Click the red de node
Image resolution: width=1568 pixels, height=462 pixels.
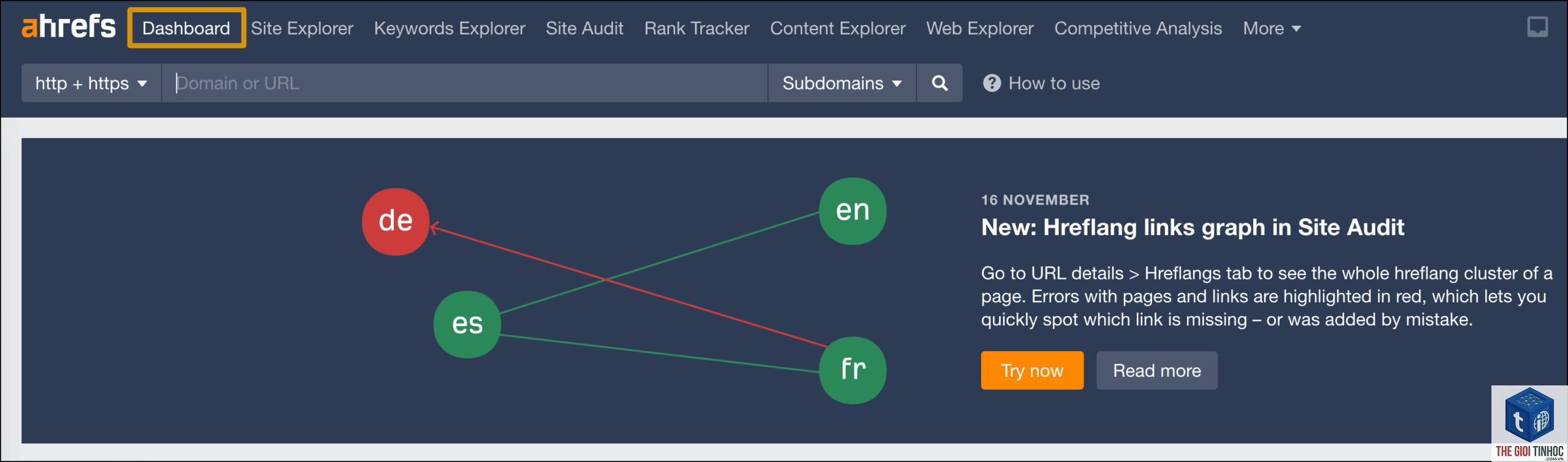[396, 221]
